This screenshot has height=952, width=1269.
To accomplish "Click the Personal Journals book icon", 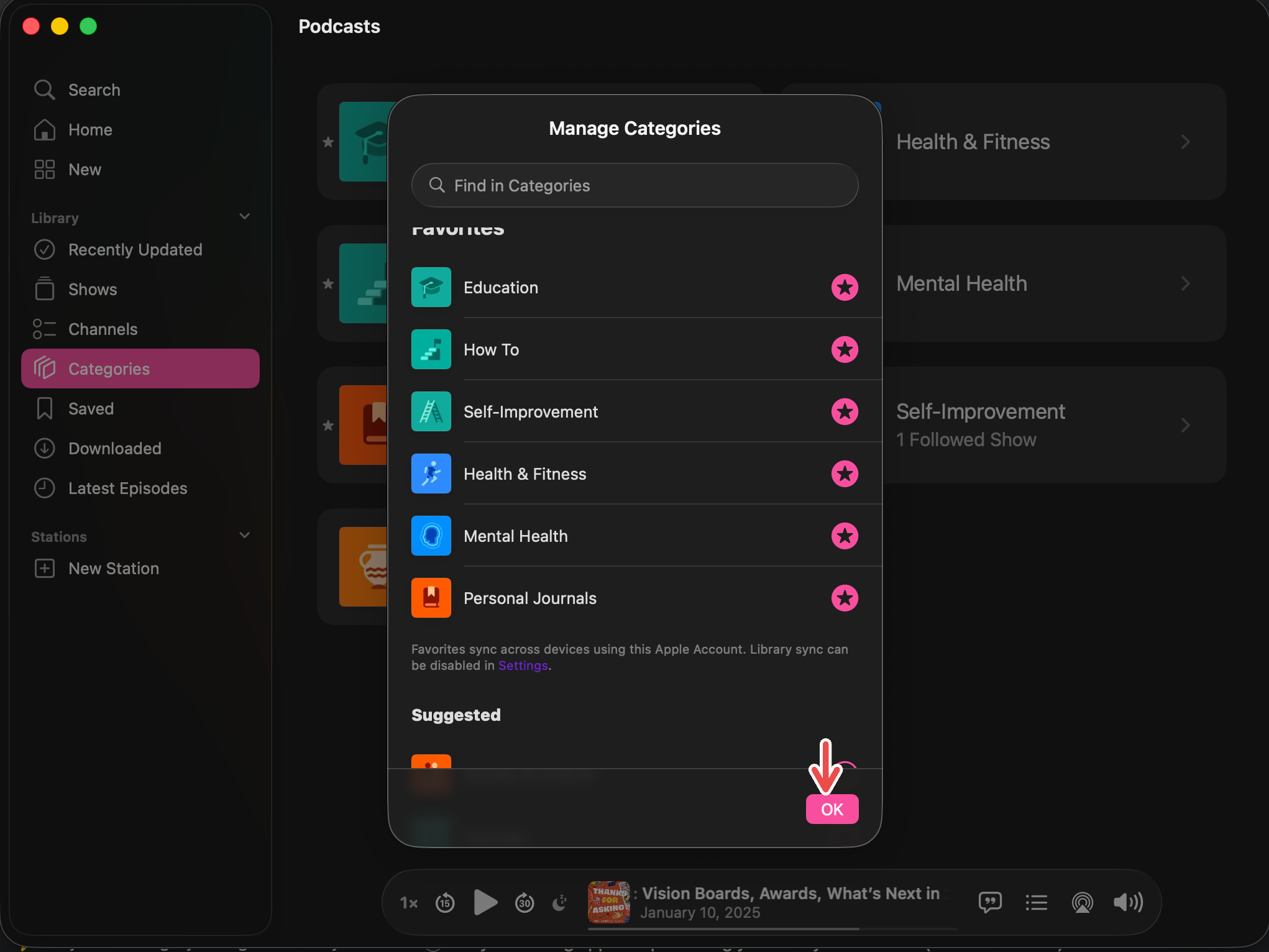I will coord(431,598).
